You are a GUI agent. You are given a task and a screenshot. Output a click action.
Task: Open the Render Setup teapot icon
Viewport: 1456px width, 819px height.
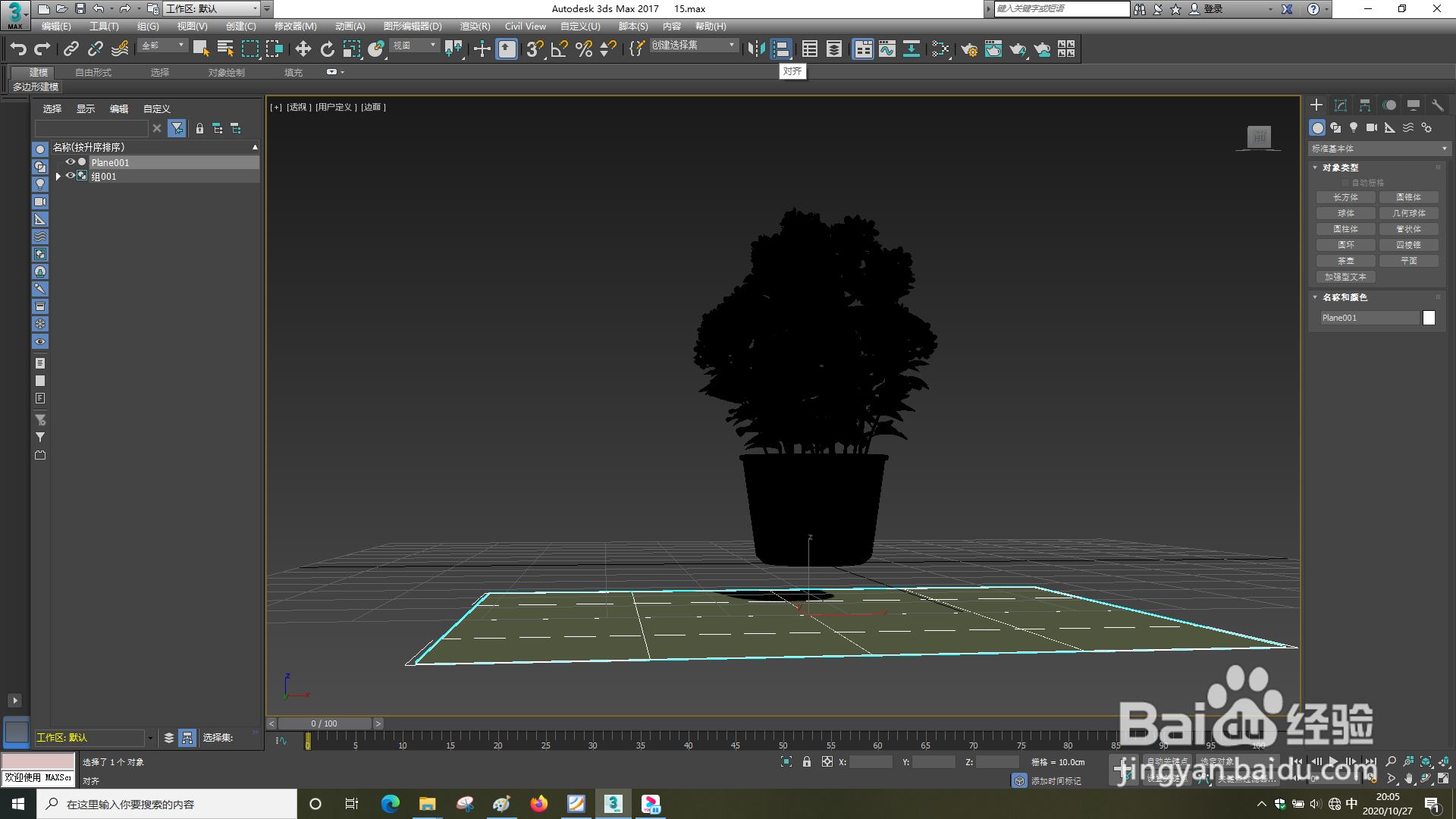968,49
